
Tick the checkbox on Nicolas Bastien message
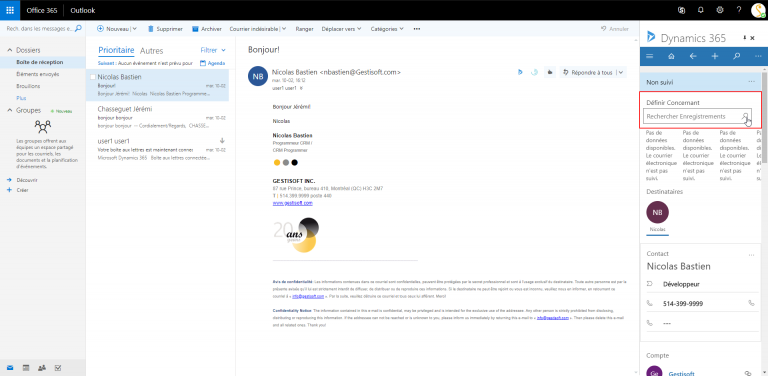(93, 77)
